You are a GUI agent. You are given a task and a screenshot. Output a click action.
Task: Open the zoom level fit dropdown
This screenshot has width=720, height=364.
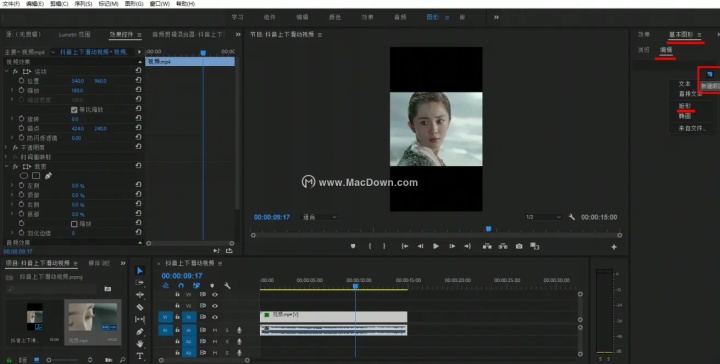tap(320, 217)
